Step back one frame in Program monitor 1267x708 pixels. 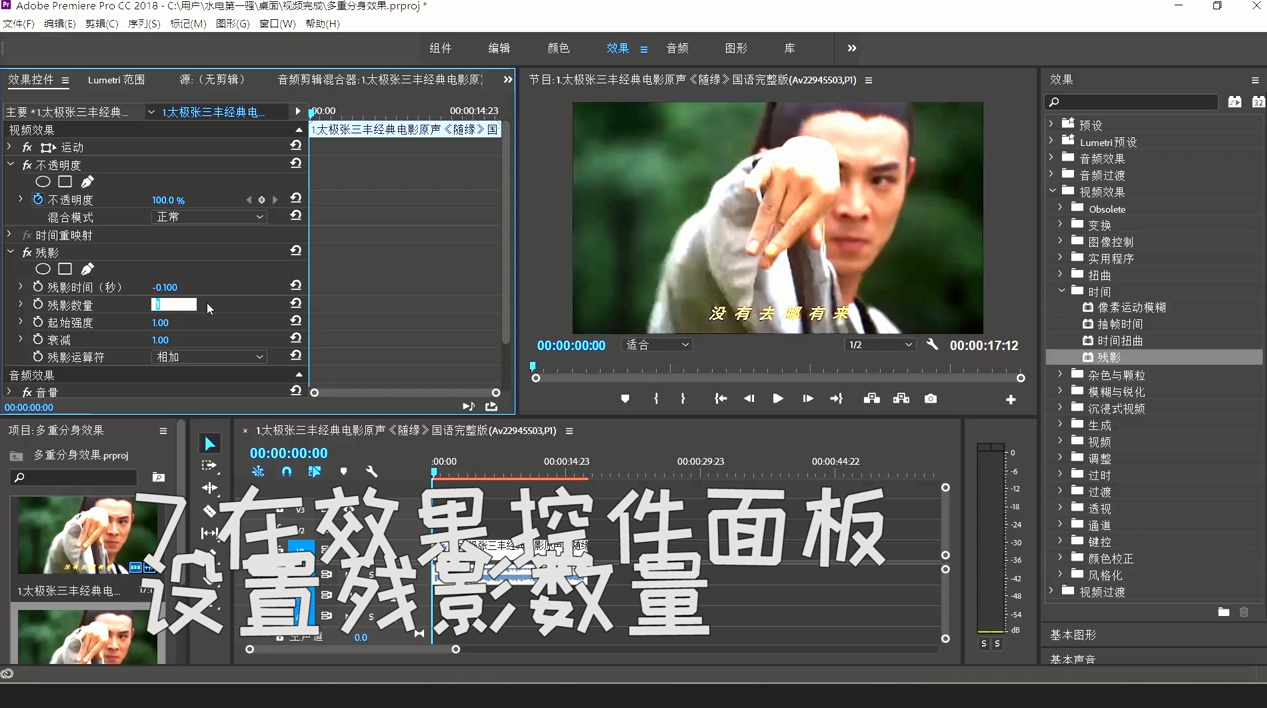click(749, 398)
